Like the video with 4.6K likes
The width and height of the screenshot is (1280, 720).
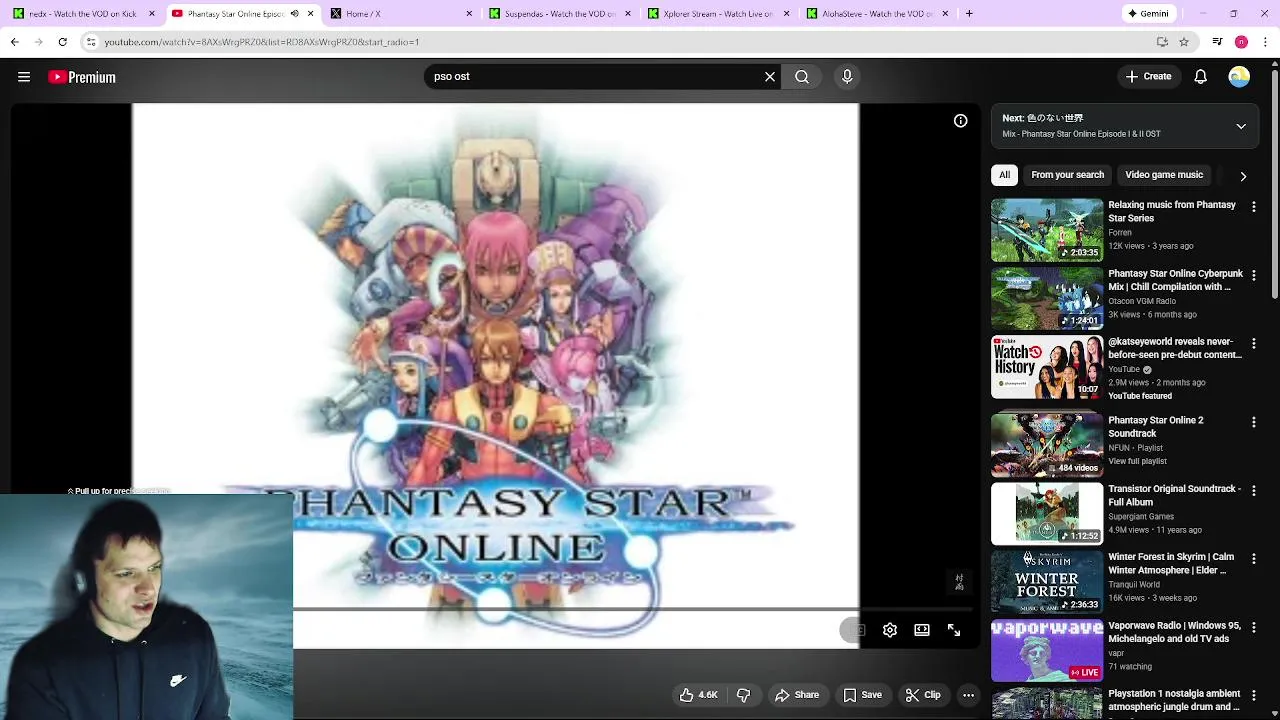coord(699,695)
